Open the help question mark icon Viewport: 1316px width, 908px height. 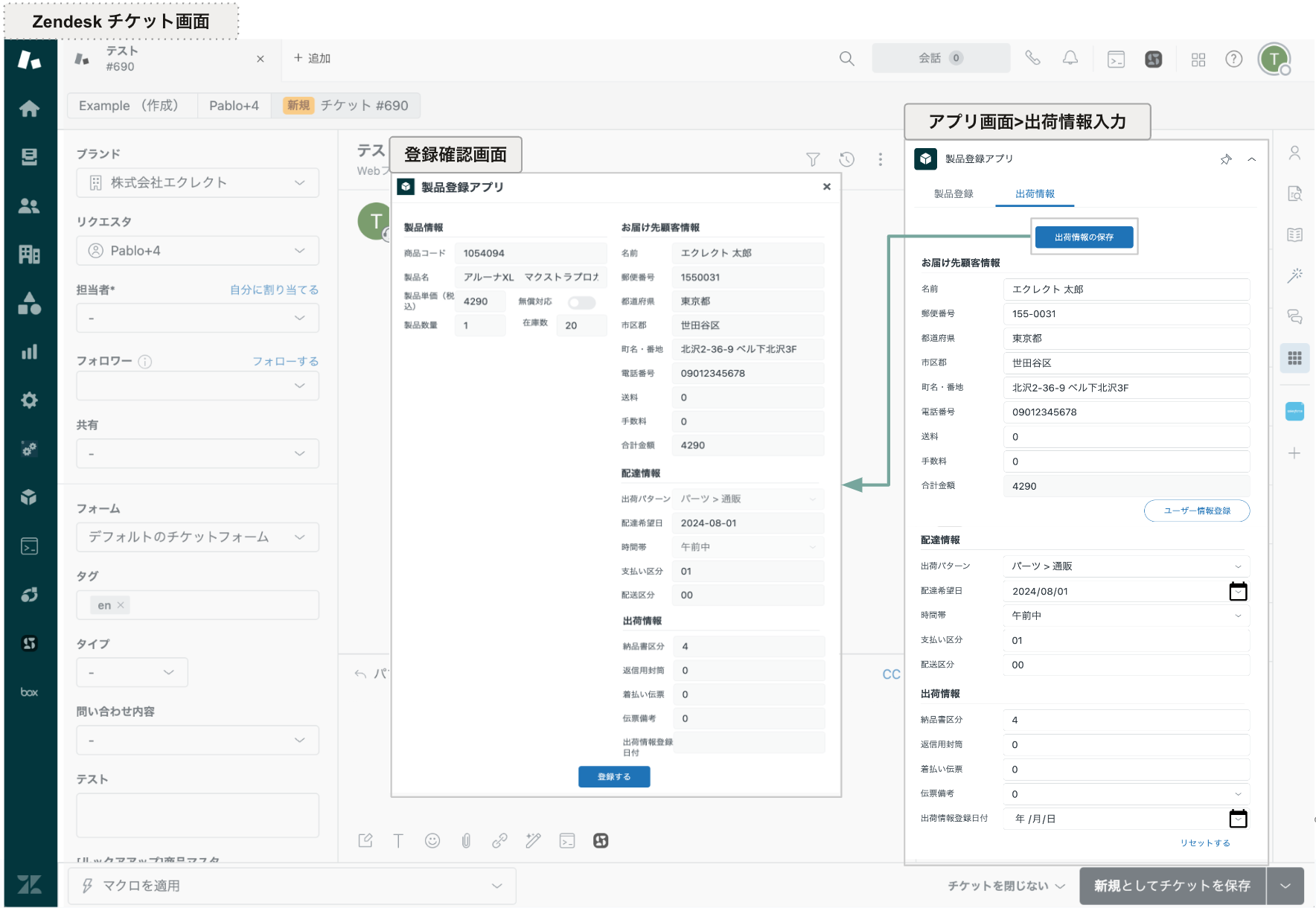(x=1234, y=59)
